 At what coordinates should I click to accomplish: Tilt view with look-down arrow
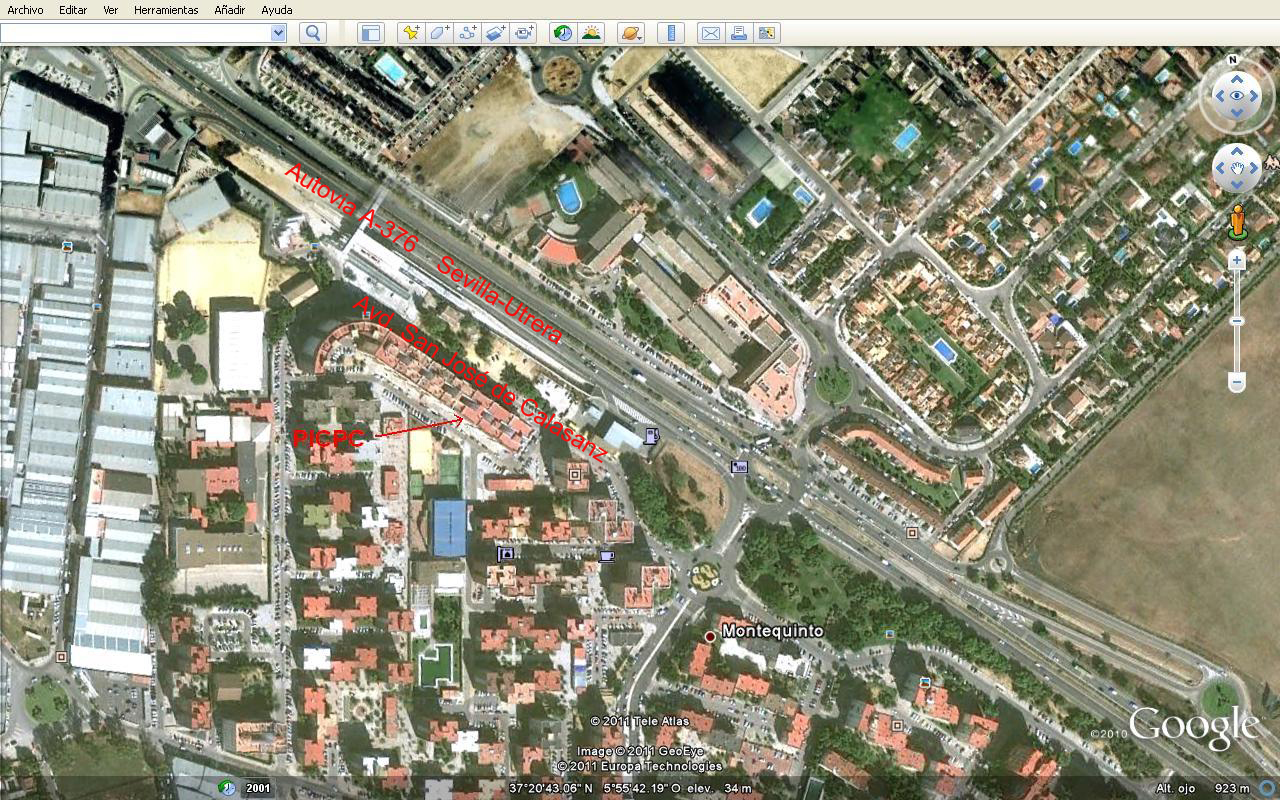click(x=1237, y=114)
